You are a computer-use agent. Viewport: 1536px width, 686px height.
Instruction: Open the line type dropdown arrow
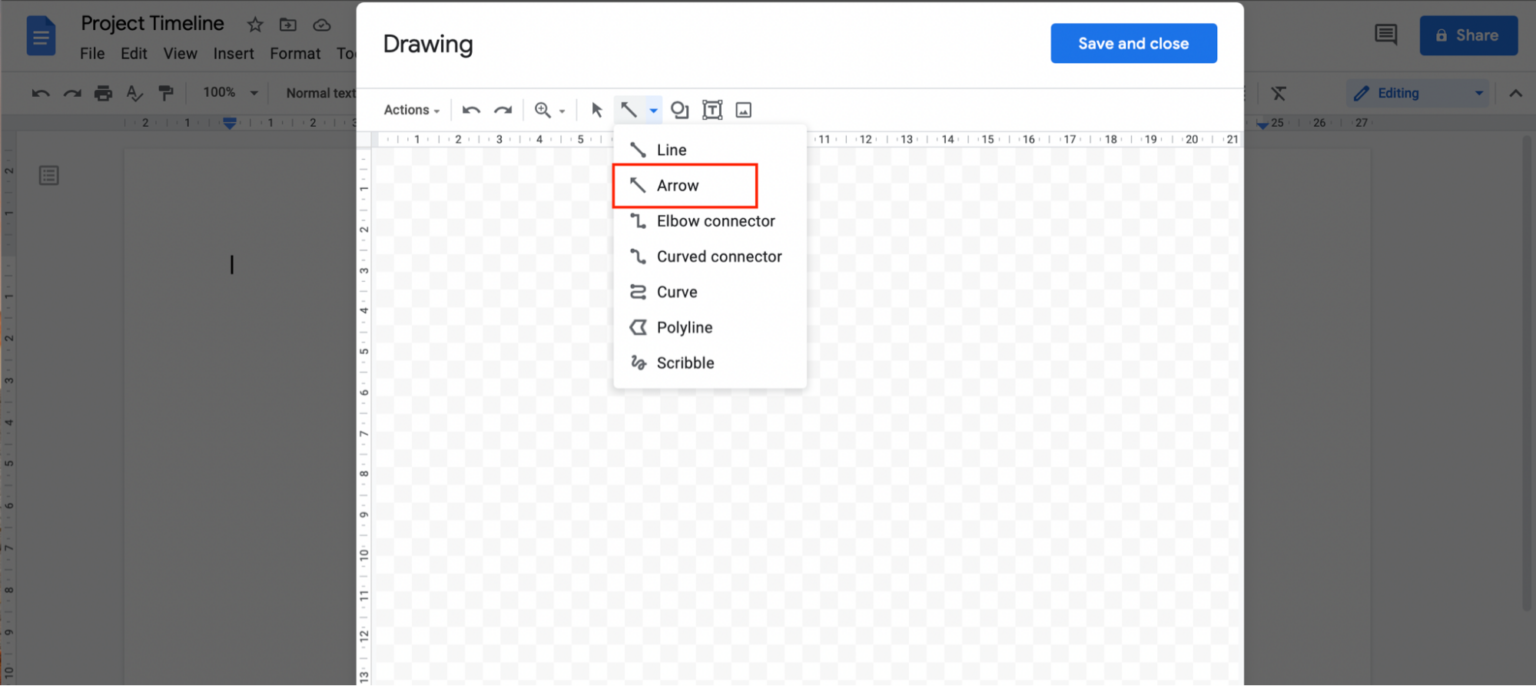(653, 109)
